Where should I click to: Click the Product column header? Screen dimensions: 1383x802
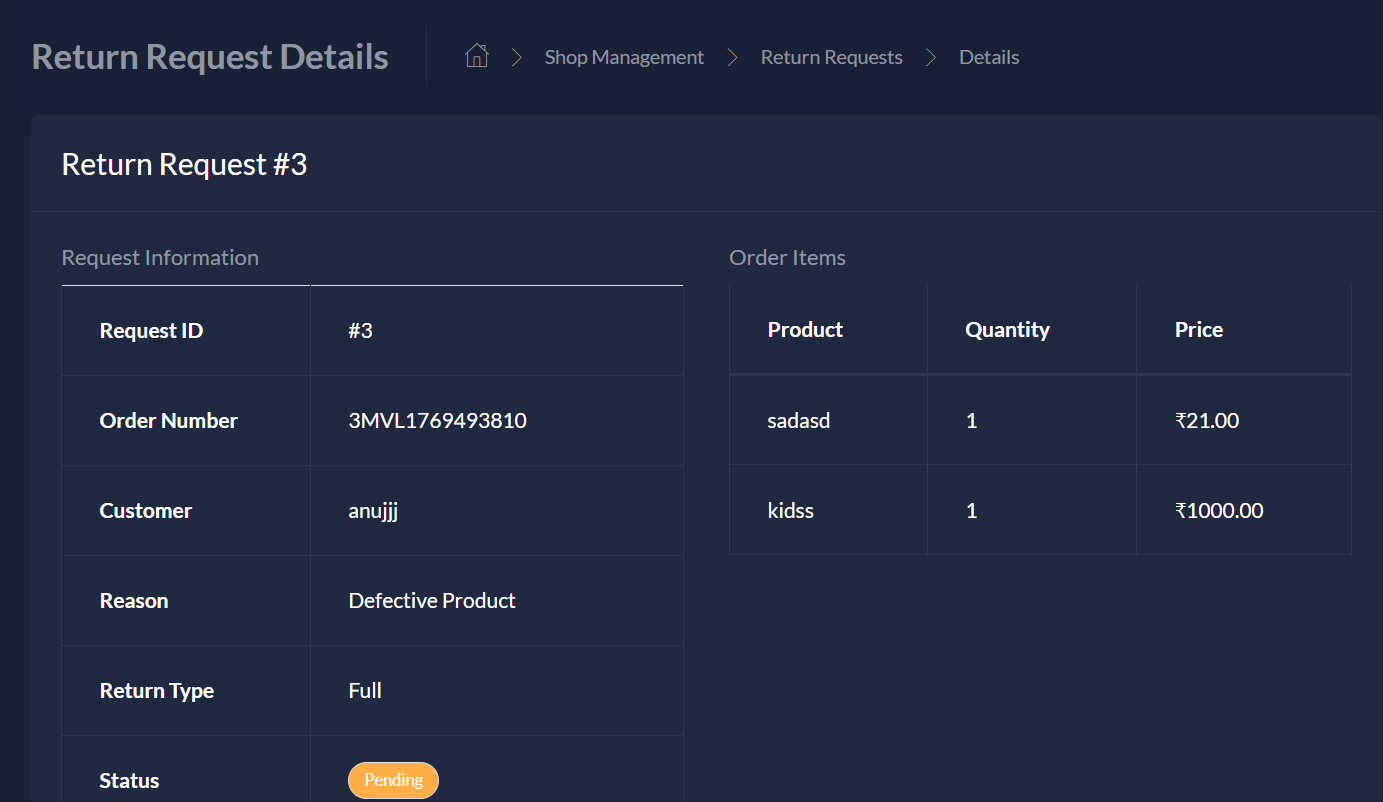click(x=805, y=329)
